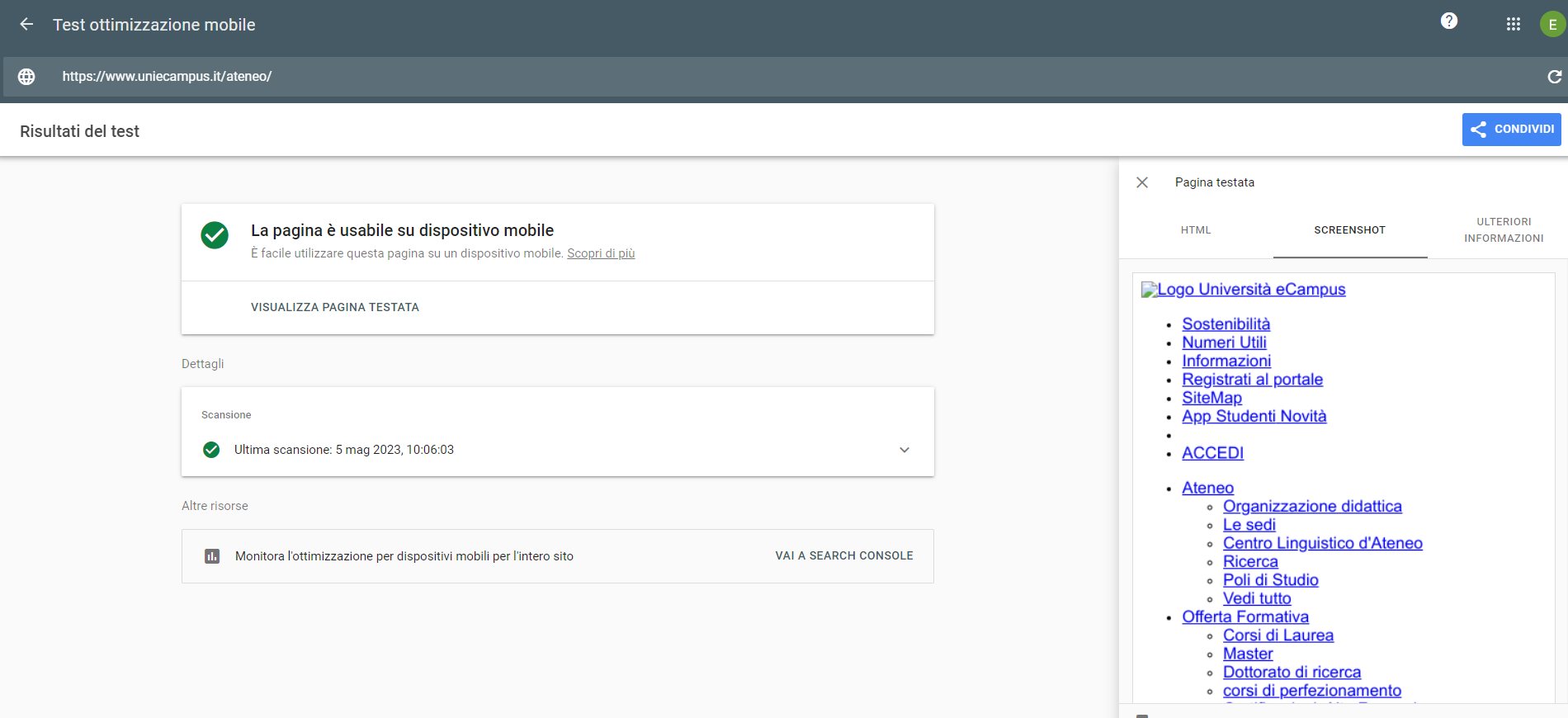Click the globe icon beside the URL

tap(26, 77)
